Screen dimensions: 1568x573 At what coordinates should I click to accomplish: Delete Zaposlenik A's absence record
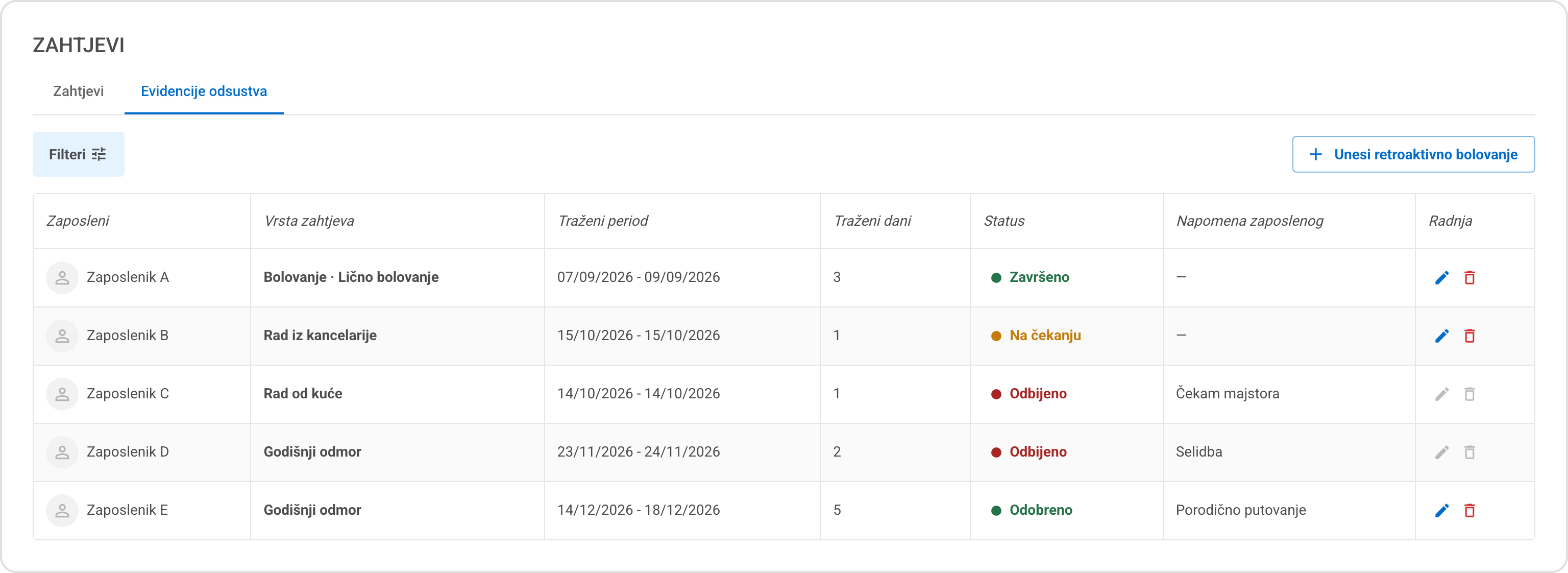tap(1469, 278)
